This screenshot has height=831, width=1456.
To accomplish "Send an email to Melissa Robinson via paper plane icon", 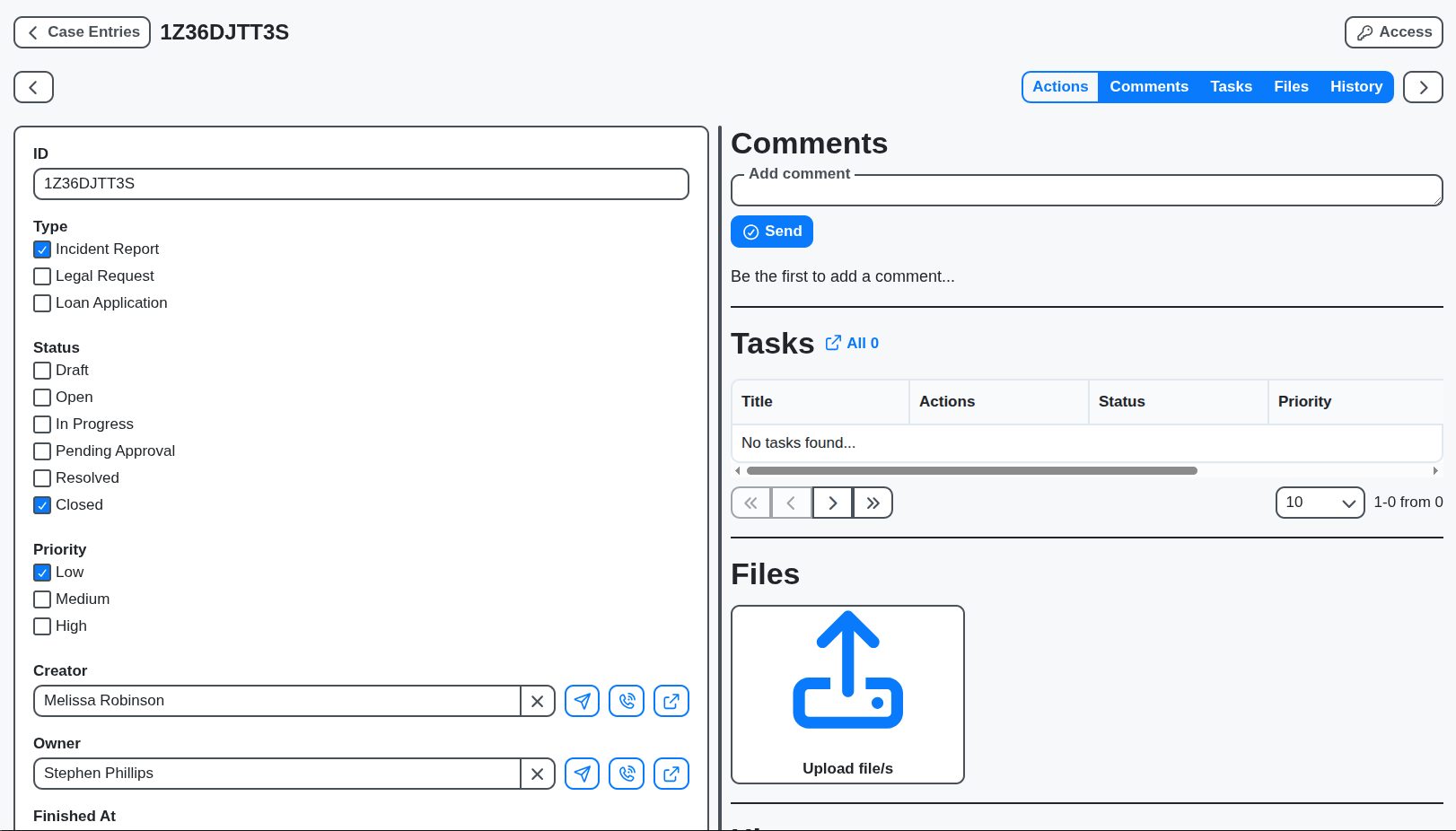I will click(582, 701).
